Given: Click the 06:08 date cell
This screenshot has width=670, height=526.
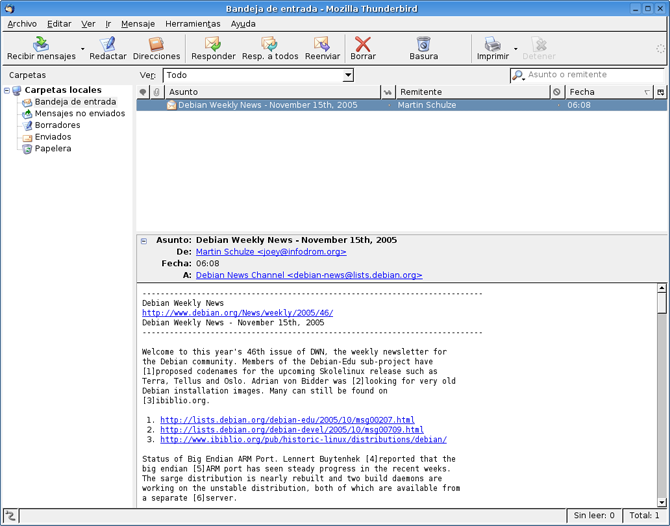Looking at the screenshot, I should coord(579,105).
